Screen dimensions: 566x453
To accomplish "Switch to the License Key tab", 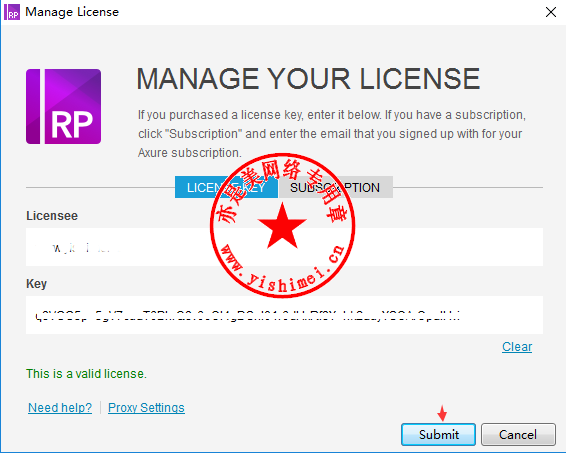I will [226, 187].
